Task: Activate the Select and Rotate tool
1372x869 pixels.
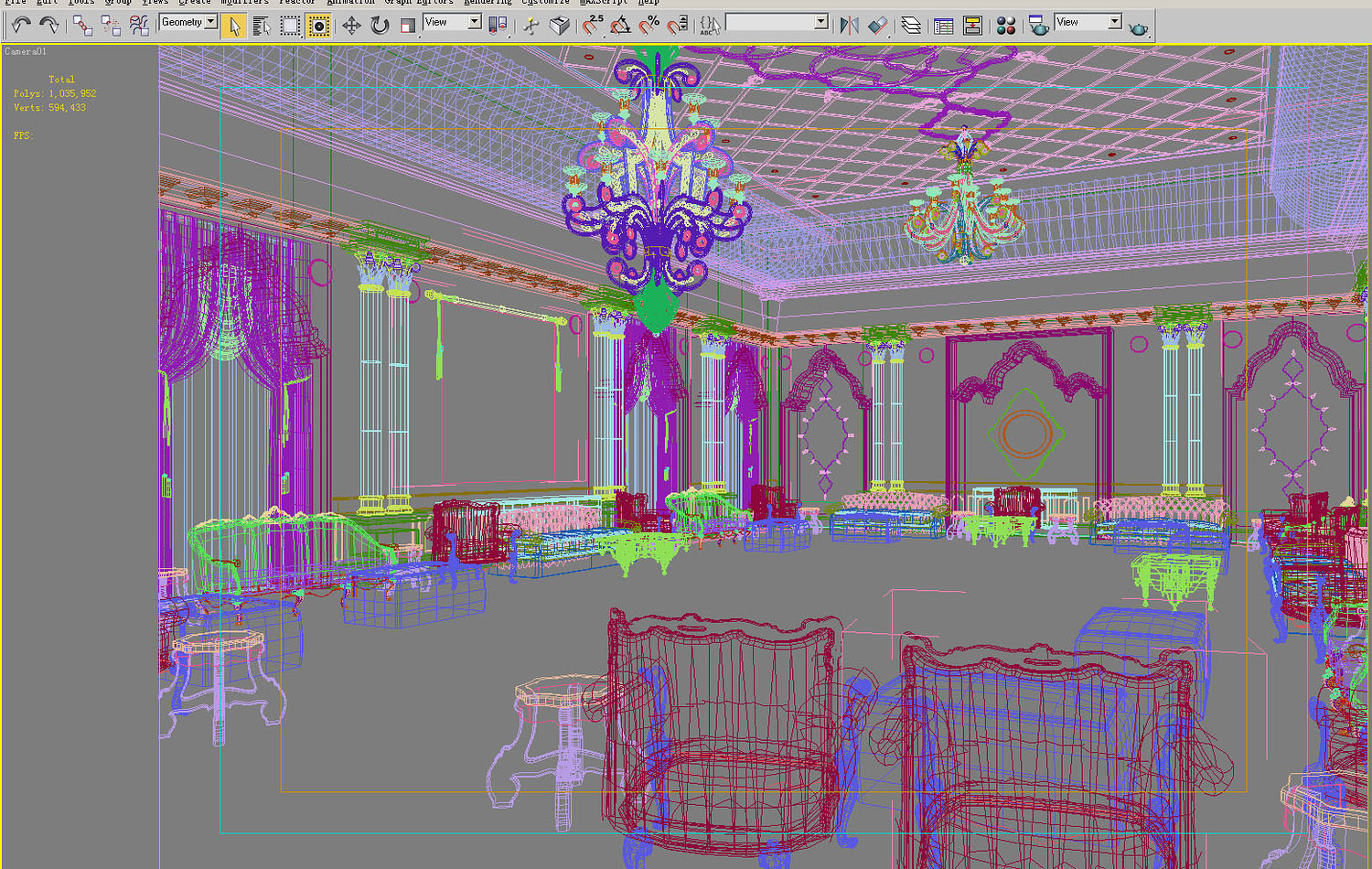Action: [380, 26]
